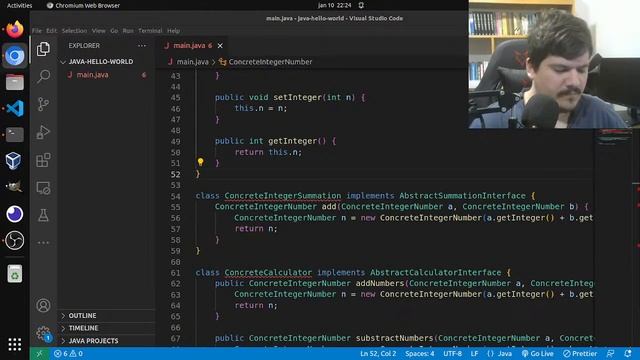This screenshot has height=360, width=640.
Task: Click getInteger method name on line 49
Action: pyautogui.click(x=292, y=141)
